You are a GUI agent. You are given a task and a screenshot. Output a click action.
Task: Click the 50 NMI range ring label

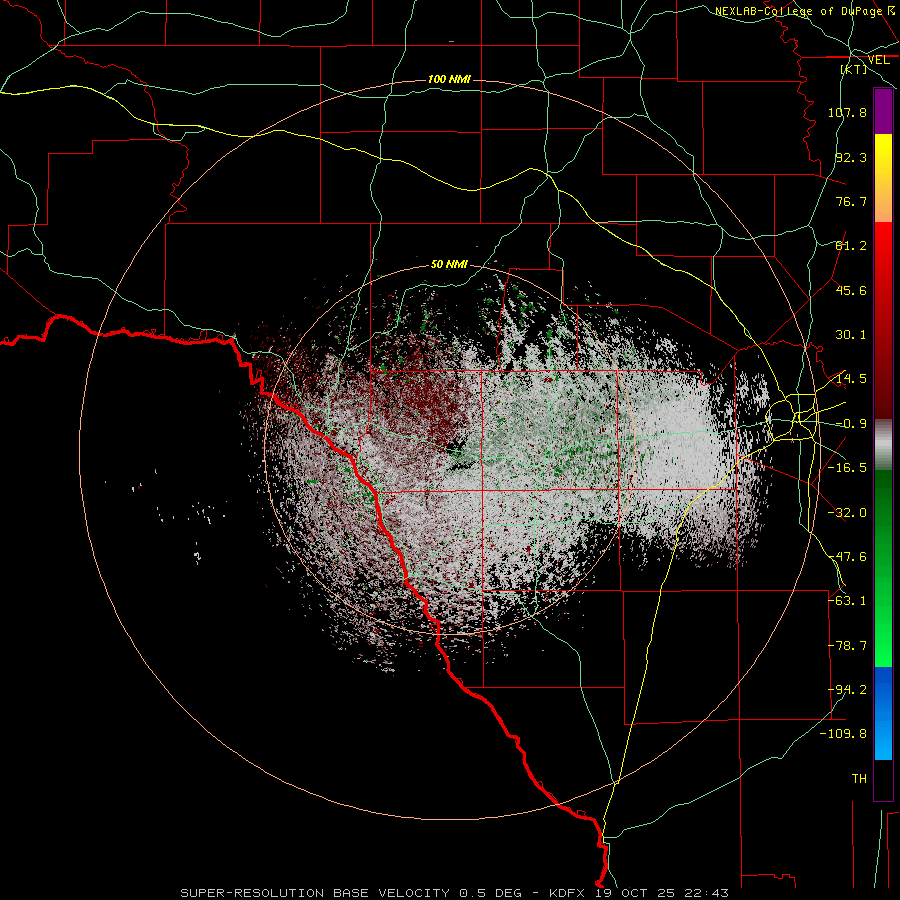(449, 265)
